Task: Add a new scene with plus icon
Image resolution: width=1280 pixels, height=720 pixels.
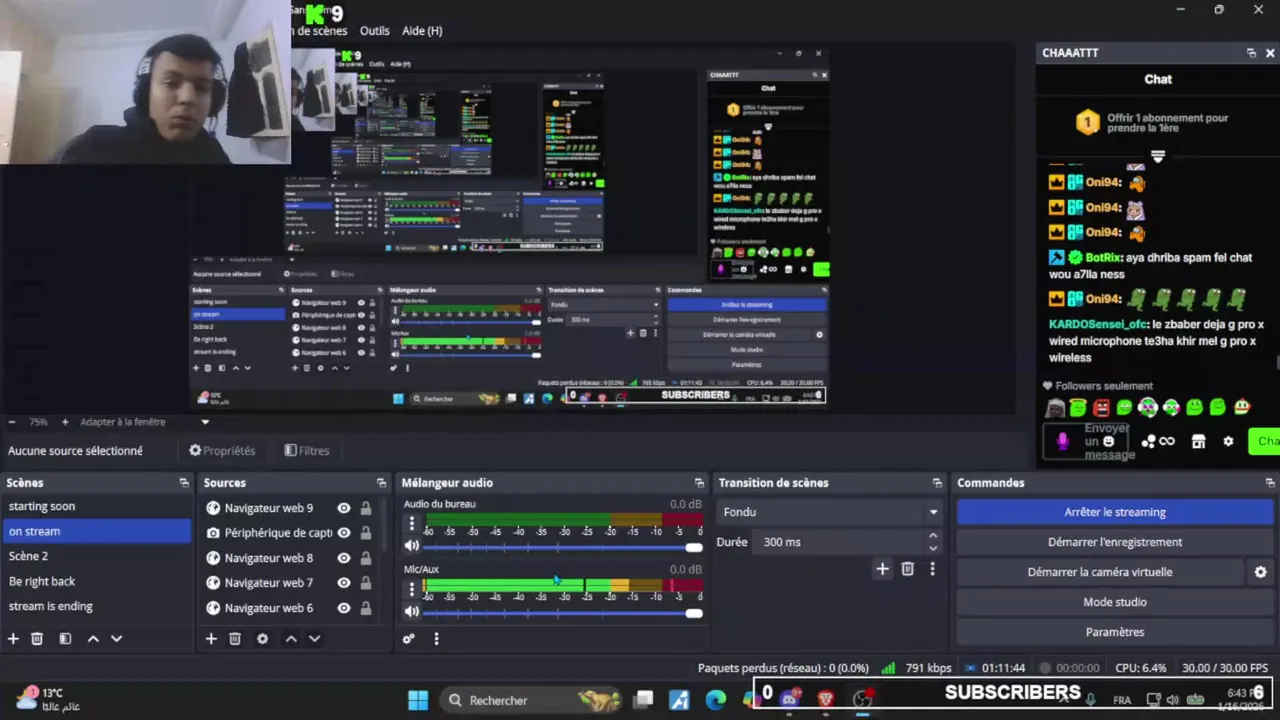Action: [x=13, y=638]
